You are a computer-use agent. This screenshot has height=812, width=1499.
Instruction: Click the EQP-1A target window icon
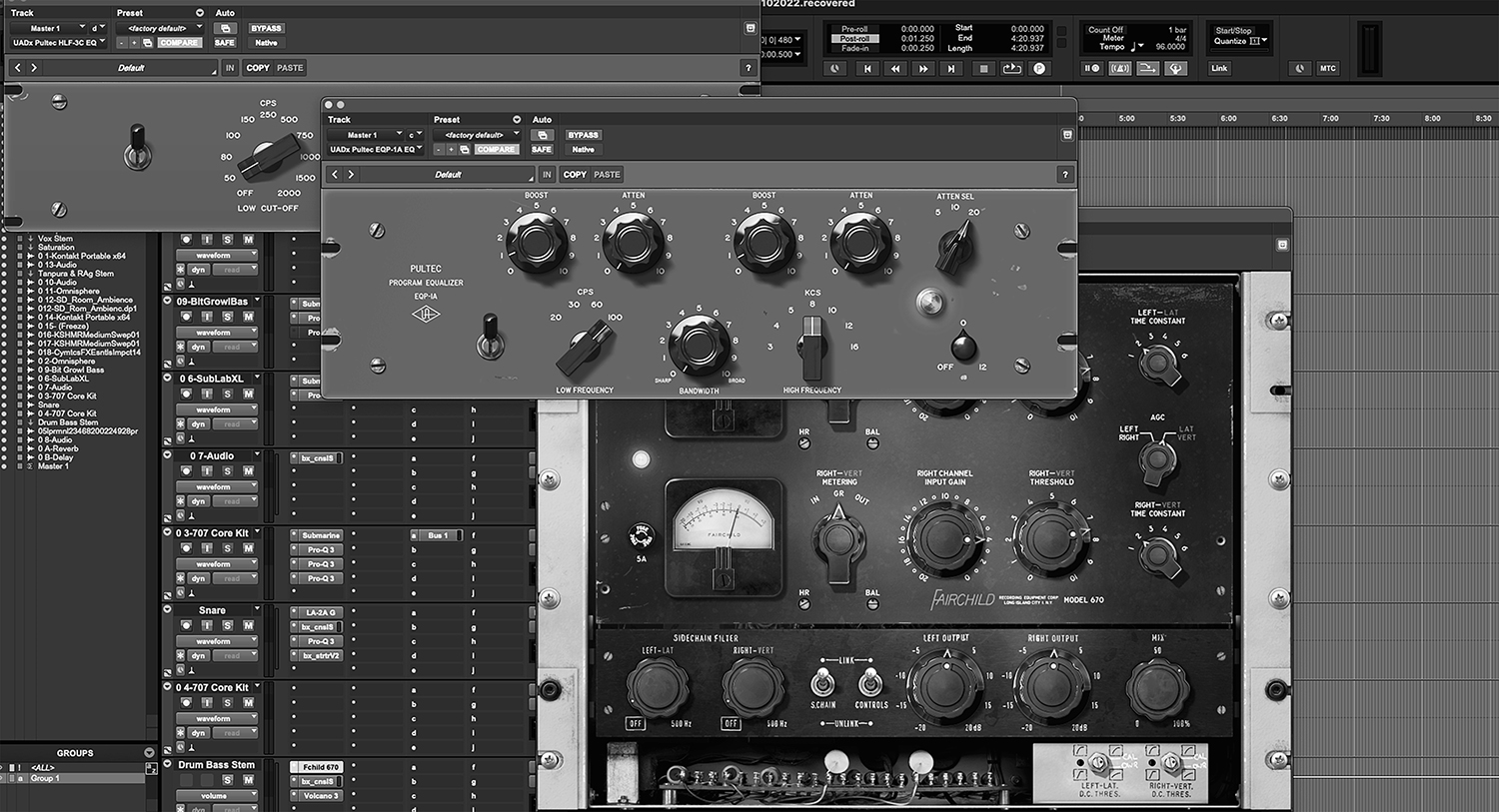click(x=1067, y=135)
